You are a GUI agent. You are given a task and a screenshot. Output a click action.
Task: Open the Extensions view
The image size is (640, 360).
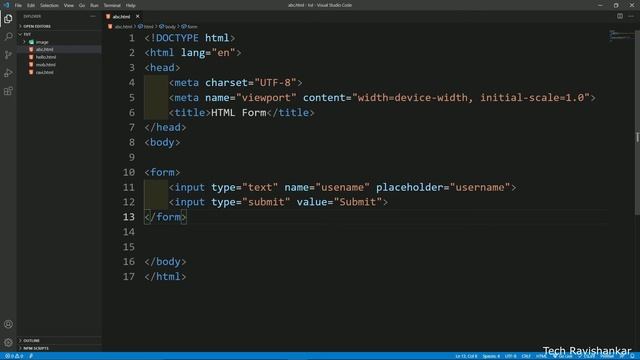pyautogui.click(x=8, y=91)
